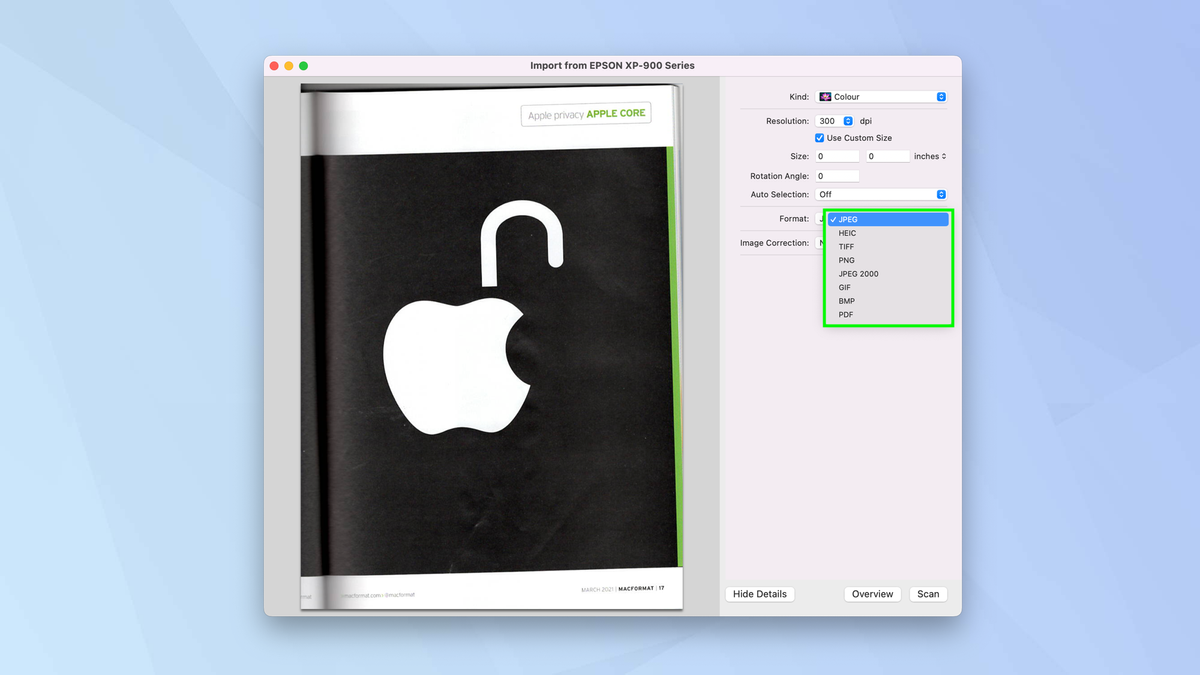Choose TIFF as the scan format

coord(846,246)
